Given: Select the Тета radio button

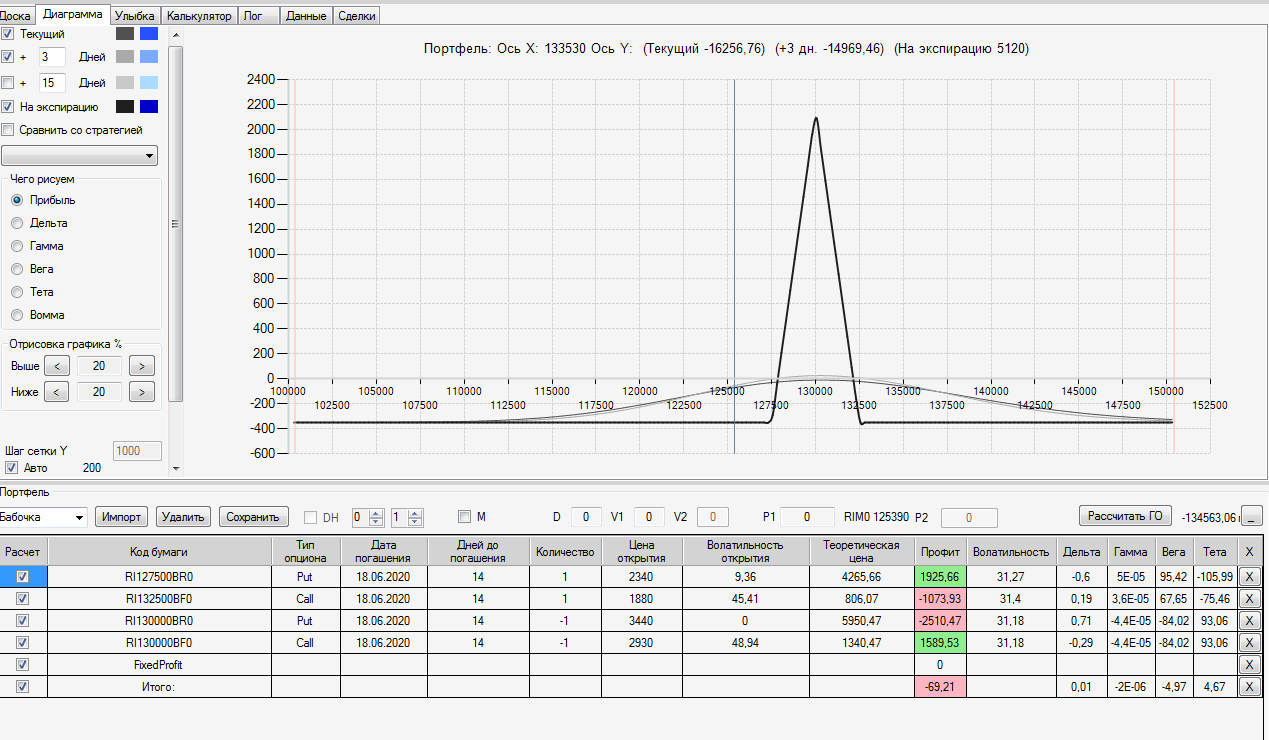Looking at the screenshot, I should click(17, 292).
